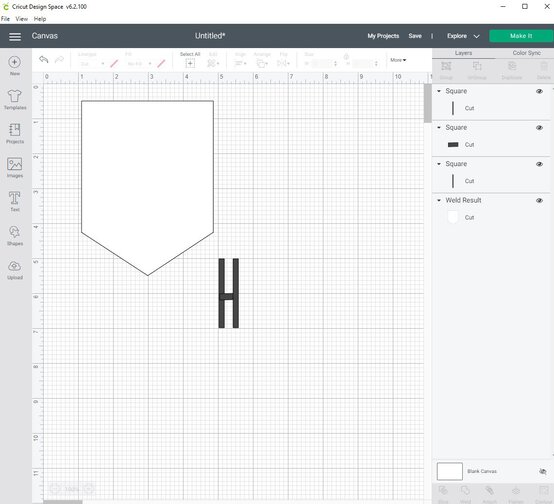This screenshot has height=504, width=554.
Task: Click the green Make It button
Action: click(521, 36)
